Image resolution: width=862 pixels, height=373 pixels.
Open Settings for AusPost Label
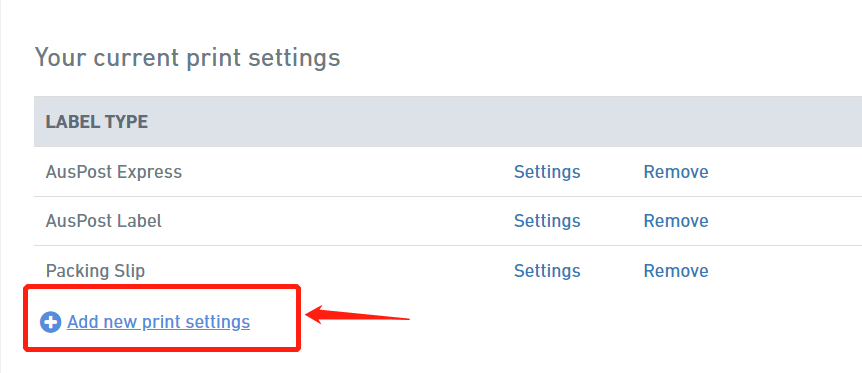547,221
